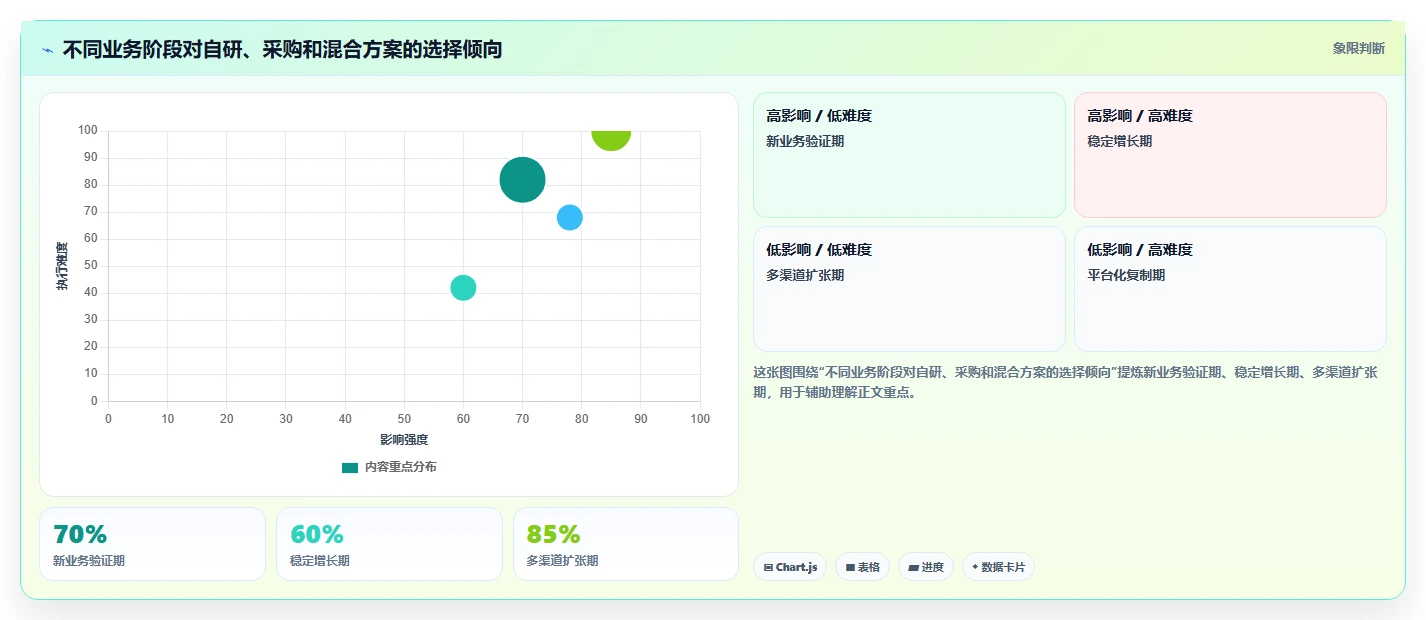Click 多渠道扩张期 in the quadrant card
Image resolution: width=1426 pixels, height=620 pixels.
point(805,275)
